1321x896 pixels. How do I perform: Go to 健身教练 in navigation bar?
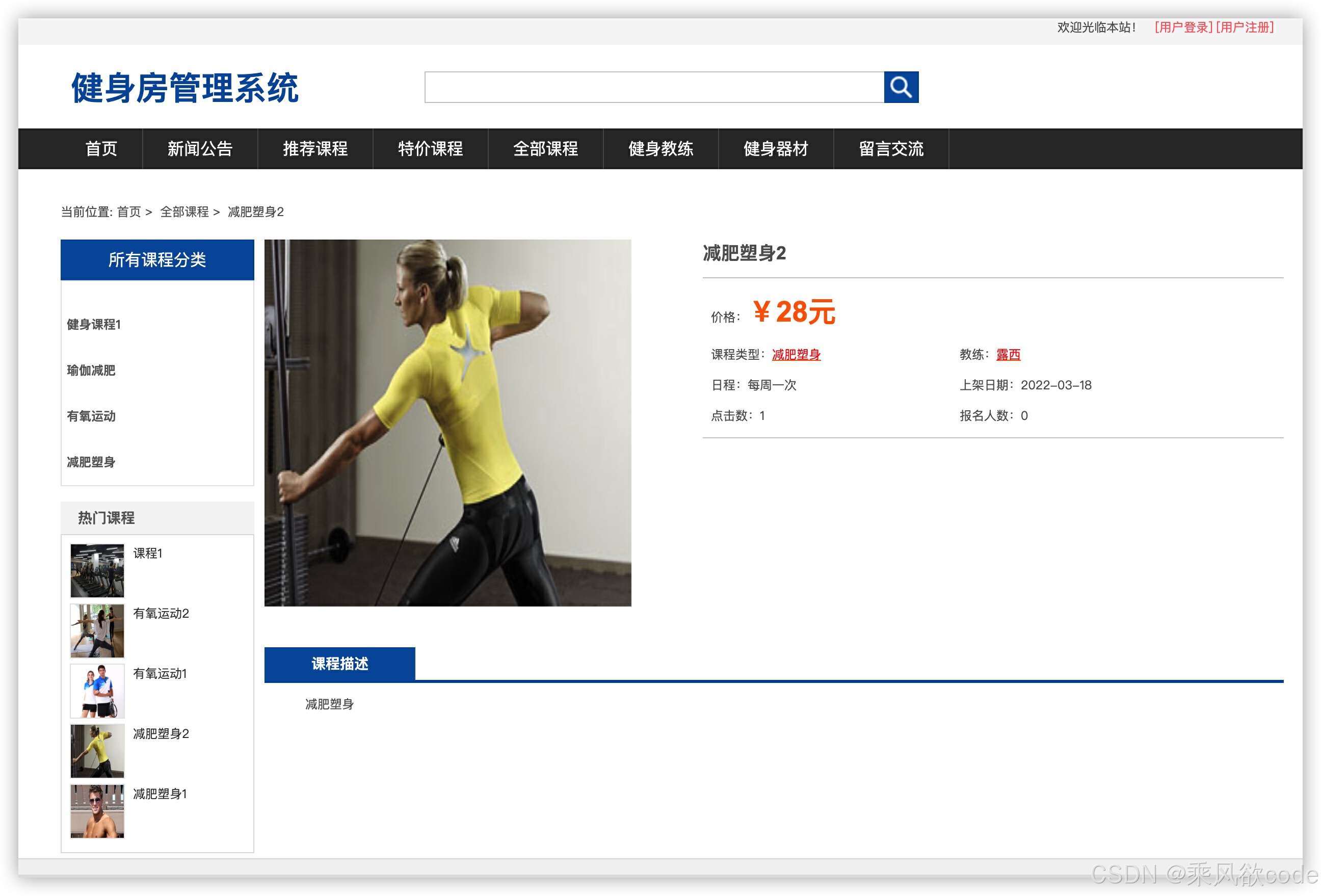coord(660,149)
